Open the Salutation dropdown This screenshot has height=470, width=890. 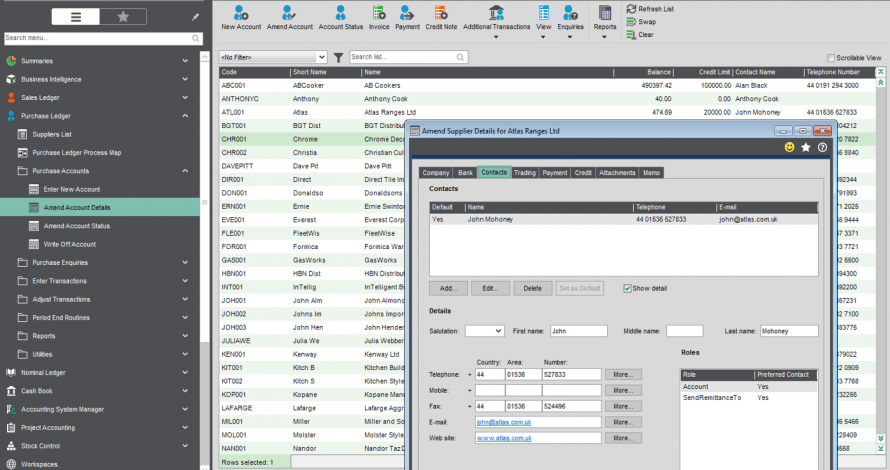coord(485,331)
